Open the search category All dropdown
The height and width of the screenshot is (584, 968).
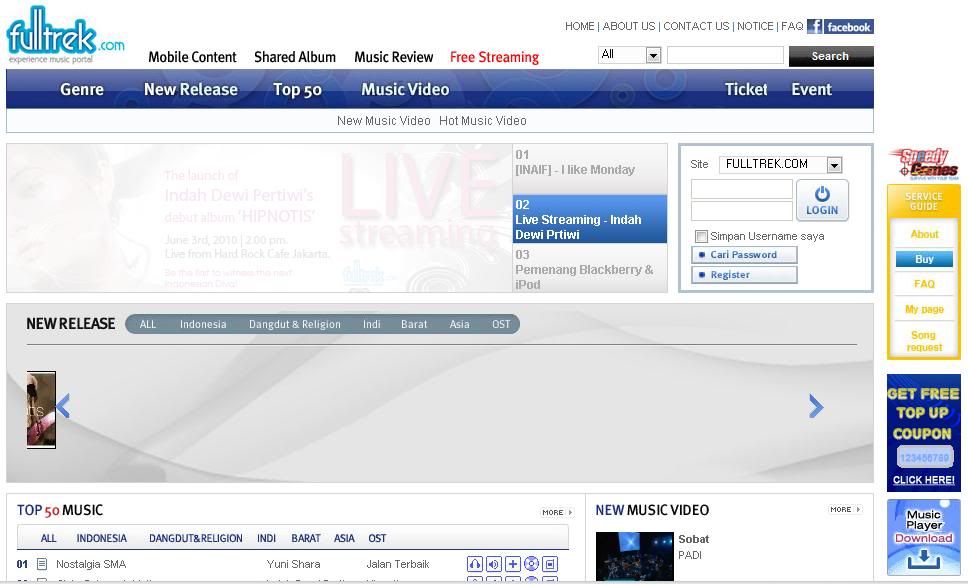click(630, 55)
